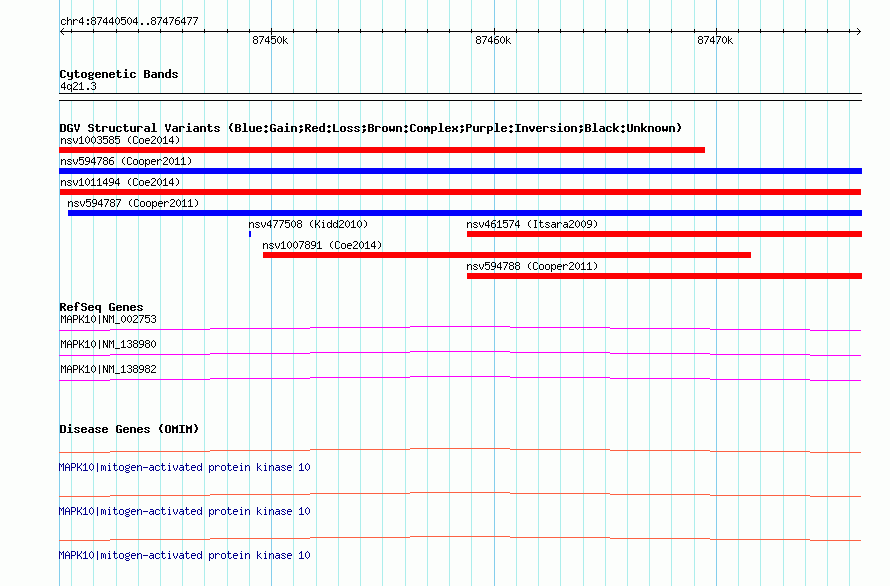The width and height of the screenshot is (890, 586).
Task: Click the 87470k ruler tick label
Action: point(715,40)
